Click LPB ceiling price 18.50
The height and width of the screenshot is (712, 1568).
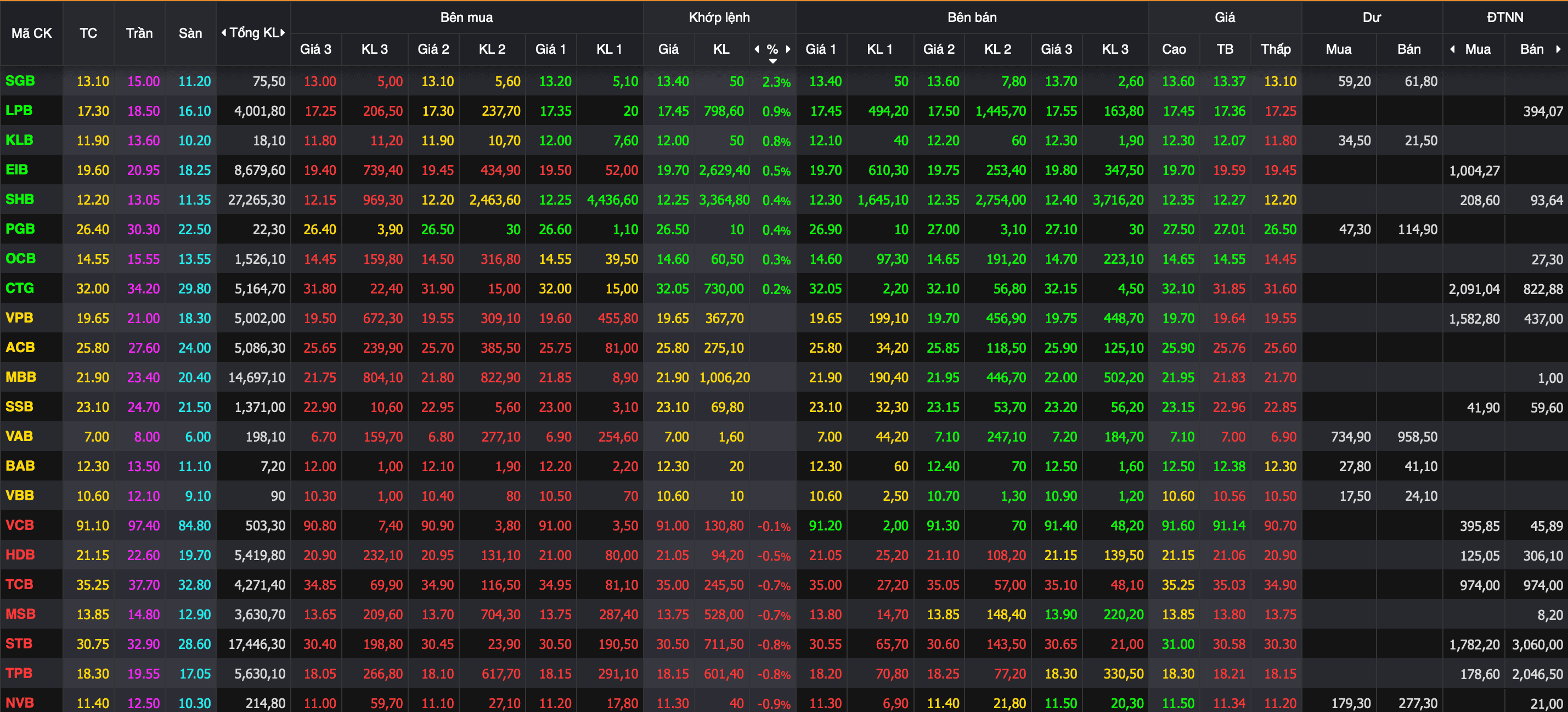(x=144, y=111)
